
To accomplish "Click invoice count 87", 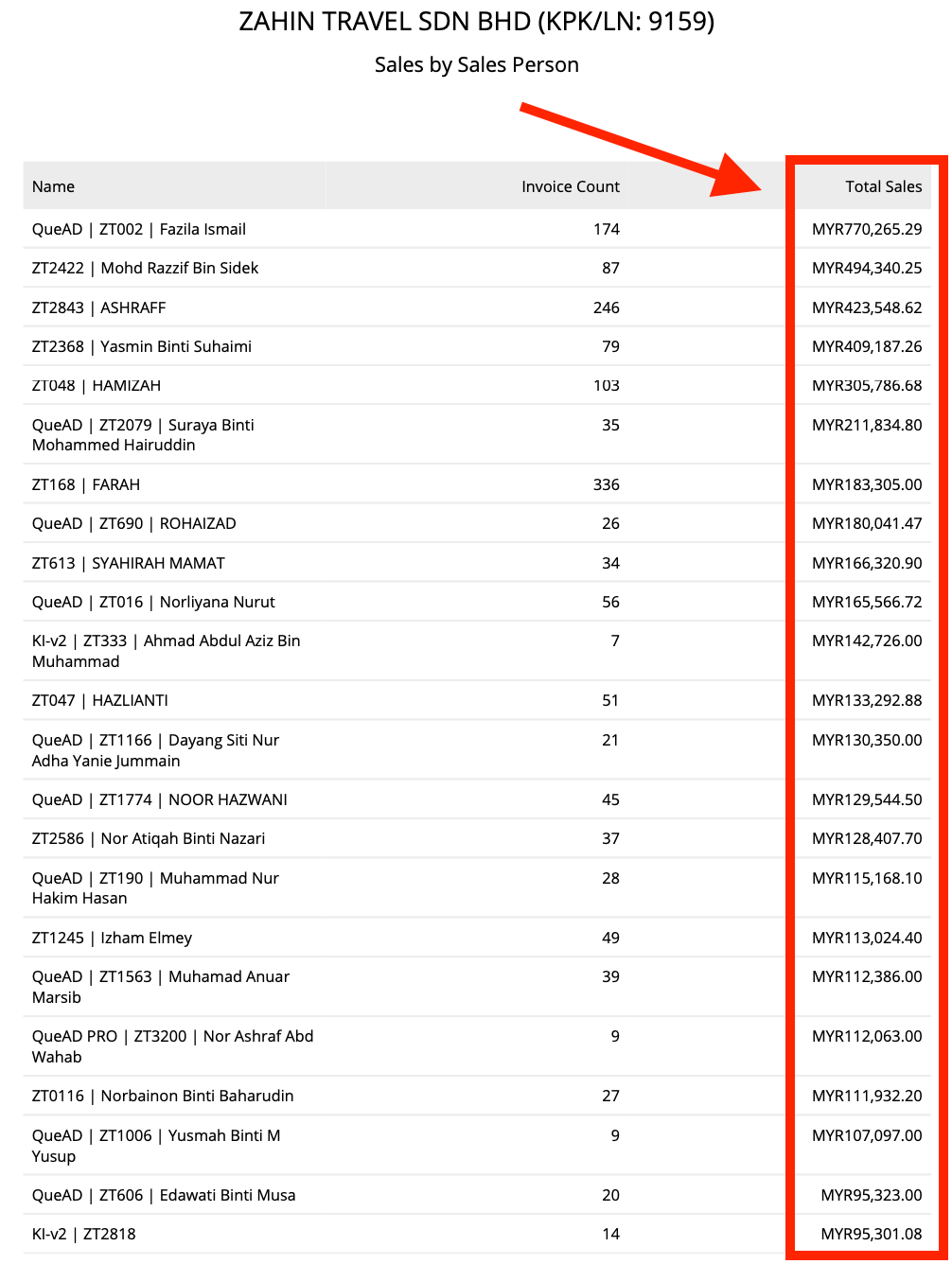I will [611, 268].
